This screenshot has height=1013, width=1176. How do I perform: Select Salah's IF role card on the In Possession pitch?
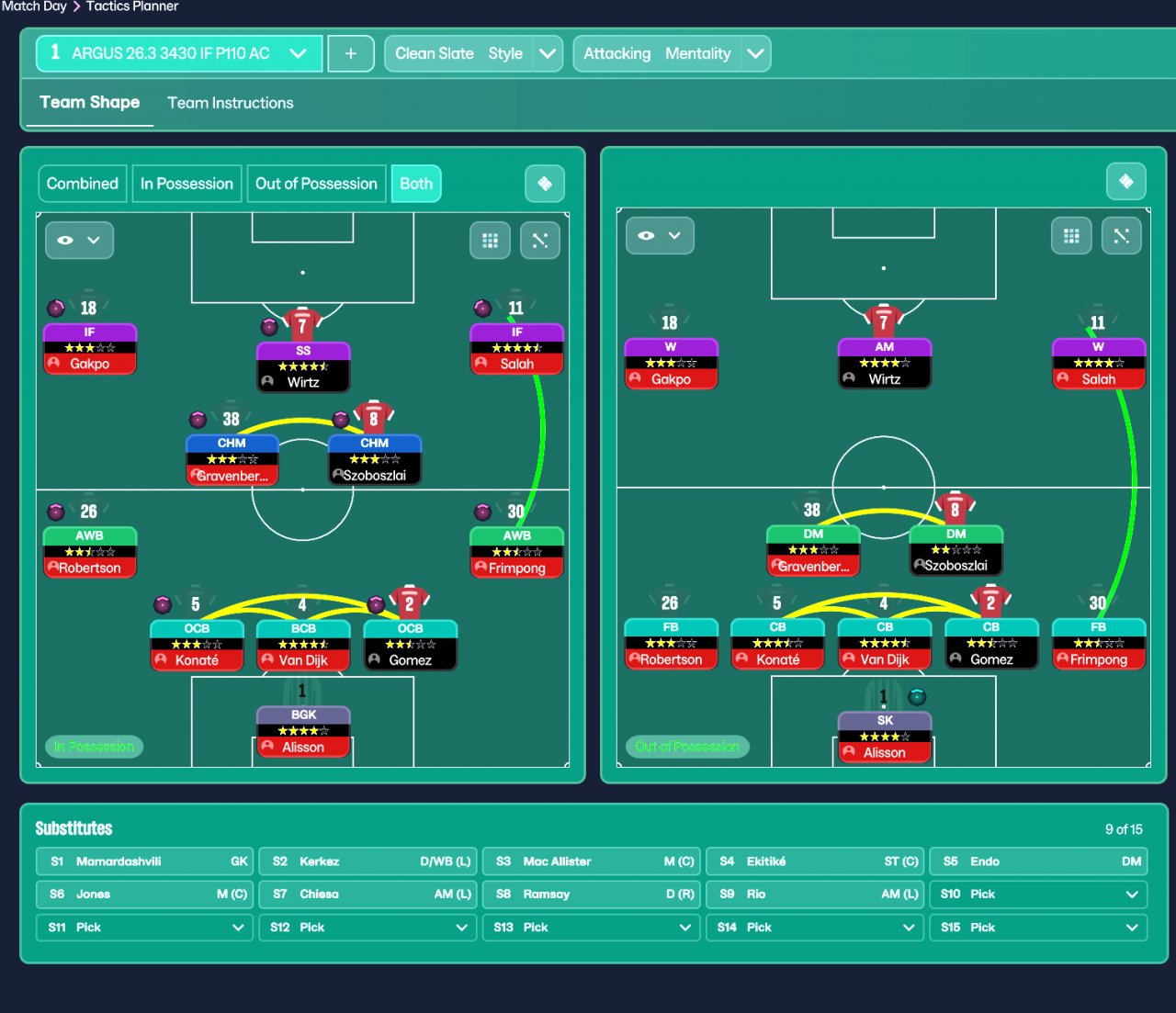tap(516, 348)
